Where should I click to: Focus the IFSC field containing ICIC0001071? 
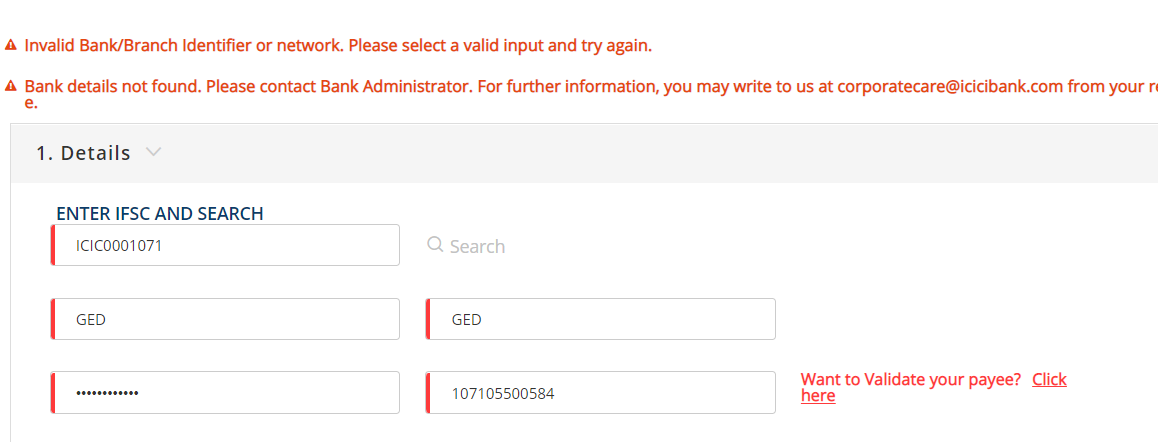(x=225, y=245)
